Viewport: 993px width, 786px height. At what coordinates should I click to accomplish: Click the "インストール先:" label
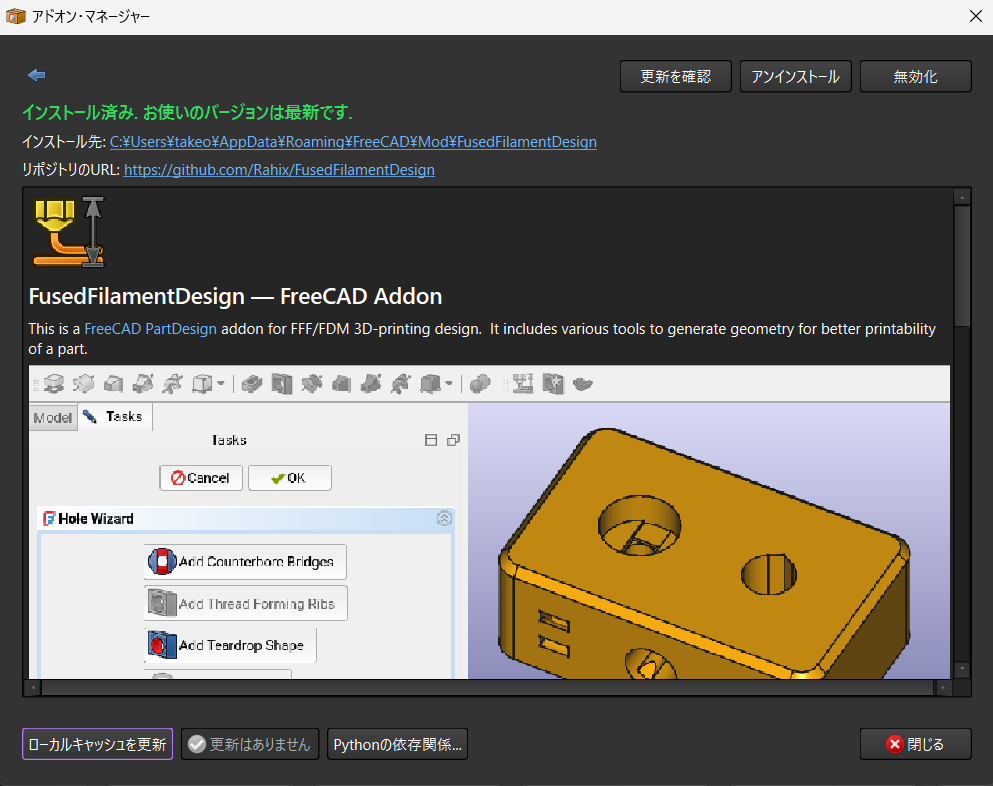pyautogui.click(x=64, y=142)
